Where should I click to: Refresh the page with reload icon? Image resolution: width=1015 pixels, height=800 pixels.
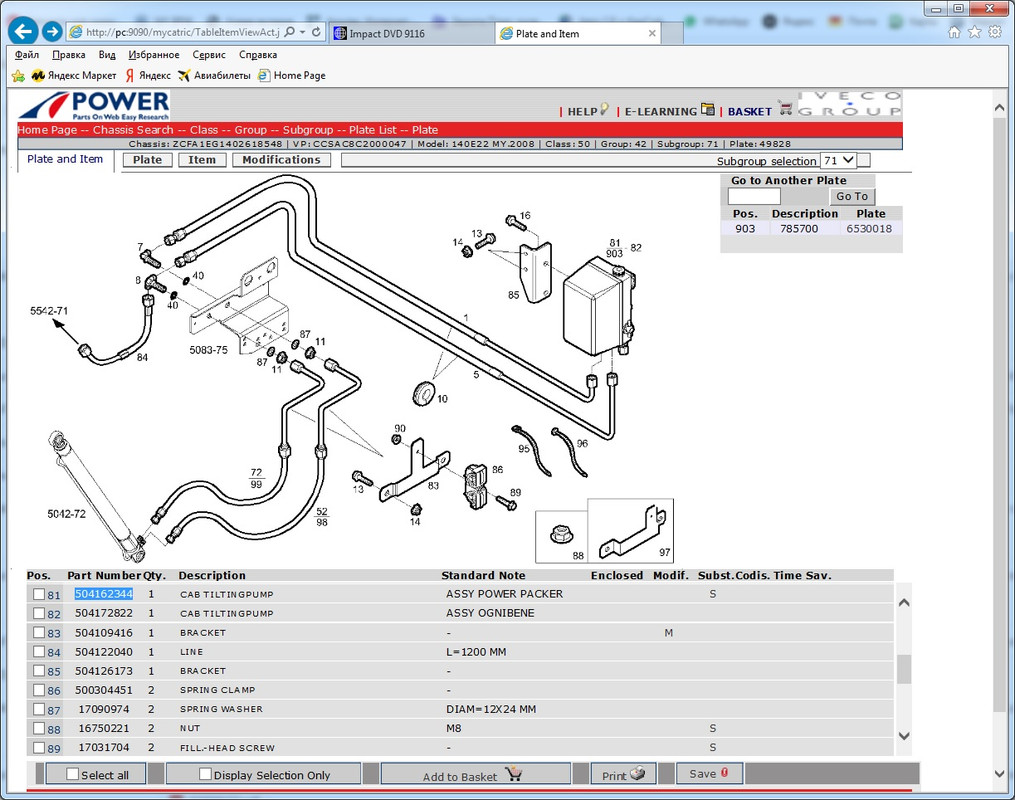(x=316, y=32)
